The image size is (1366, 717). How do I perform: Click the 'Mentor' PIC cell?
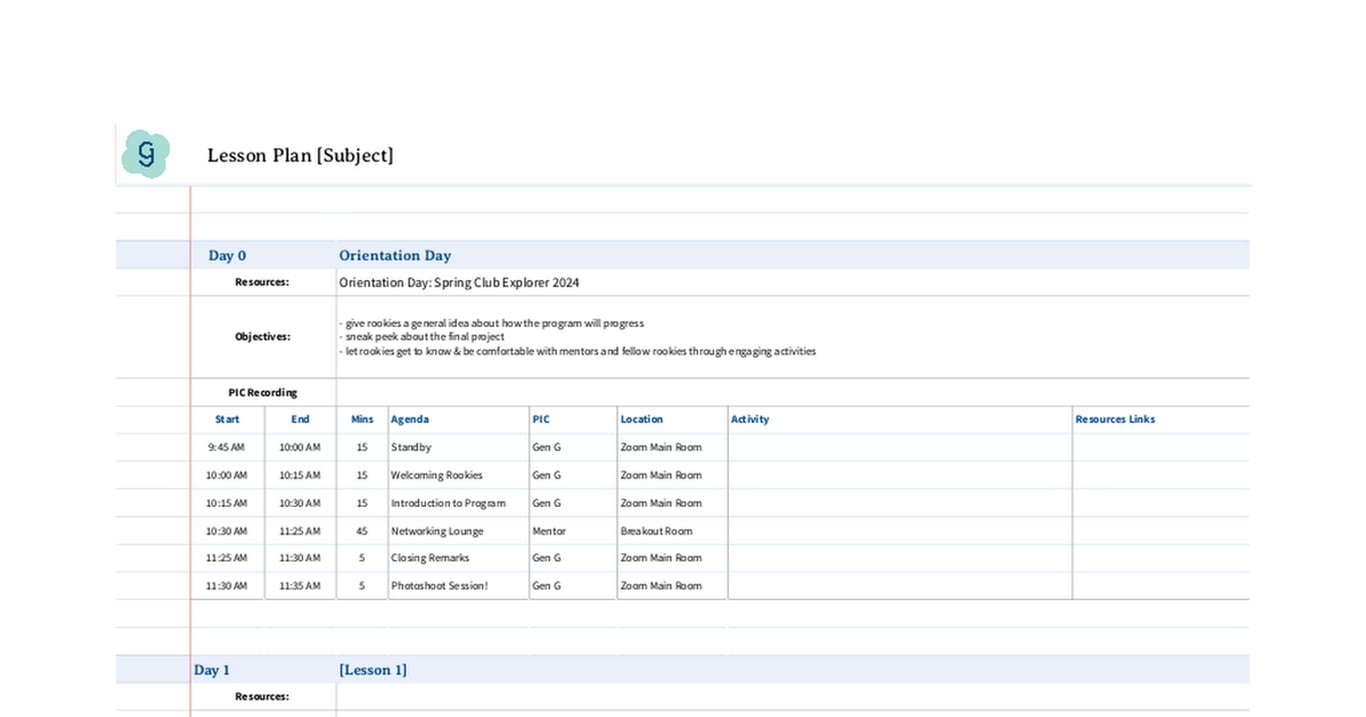[549, 531]
